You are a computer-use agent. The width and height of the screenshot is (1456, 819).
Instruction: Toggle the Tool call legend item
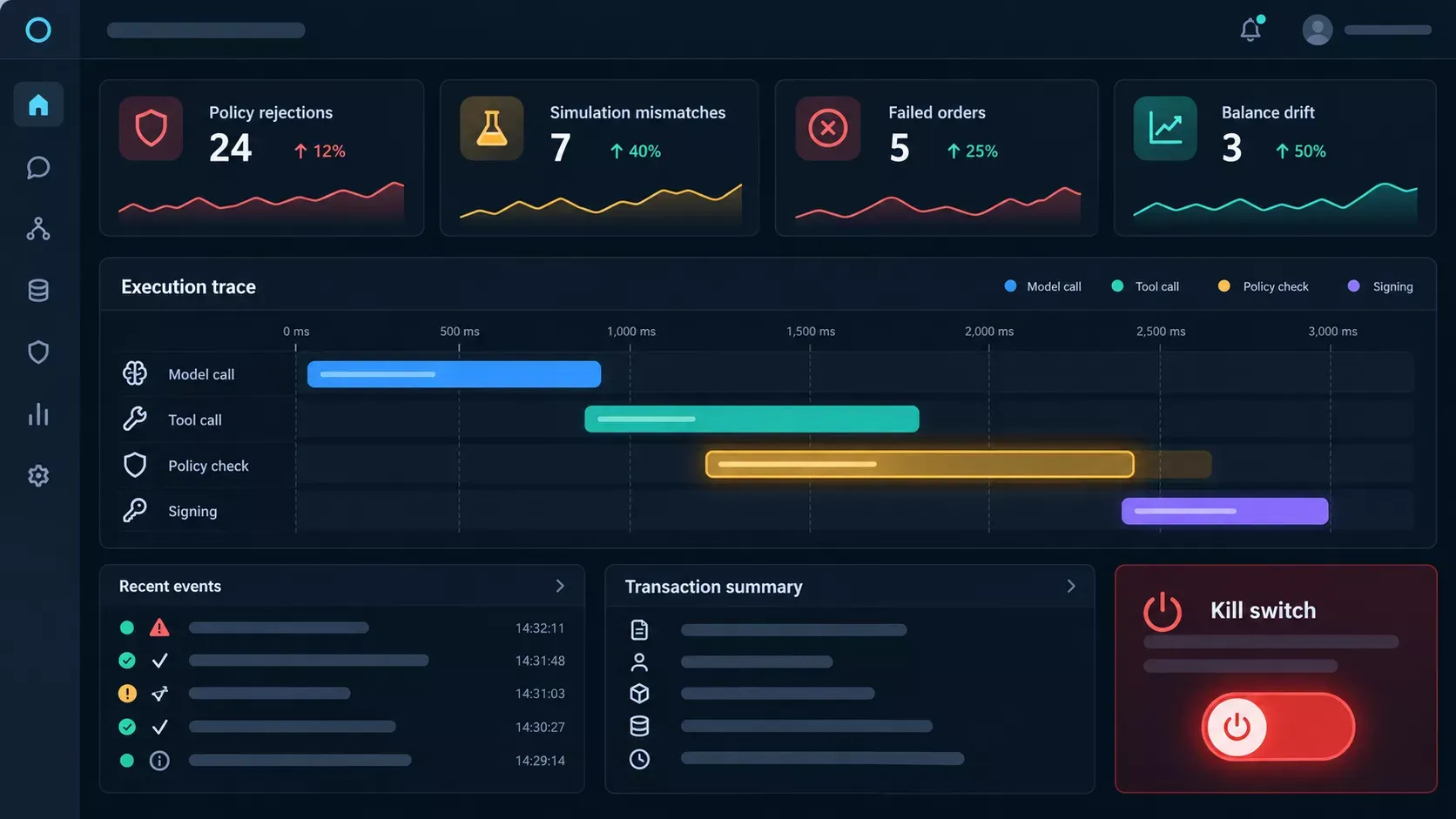click(x=1146, y=286)
